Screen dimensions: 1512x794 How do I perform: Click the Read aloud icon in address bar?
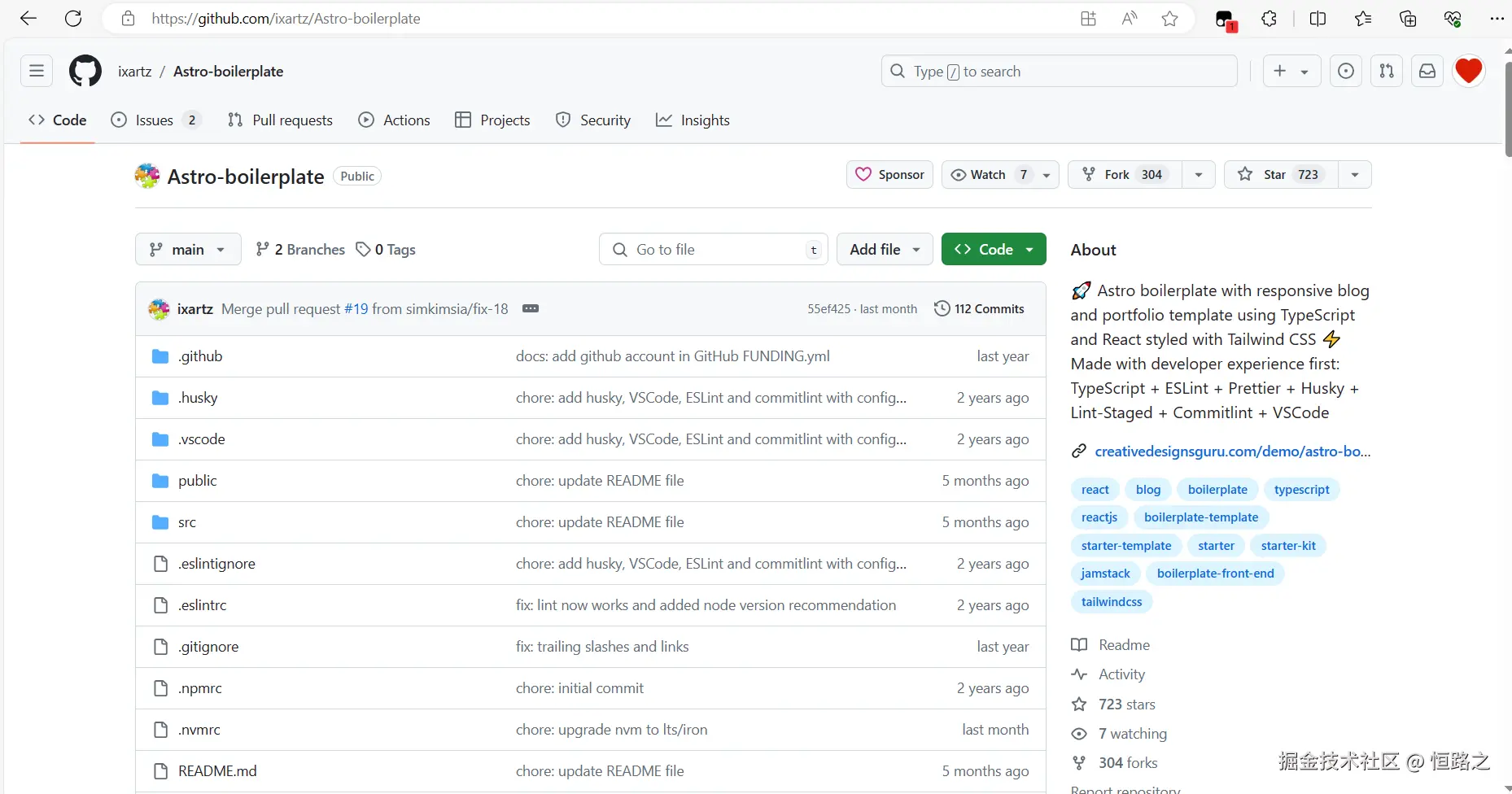pyautogui.click(x=1130, y=19)
